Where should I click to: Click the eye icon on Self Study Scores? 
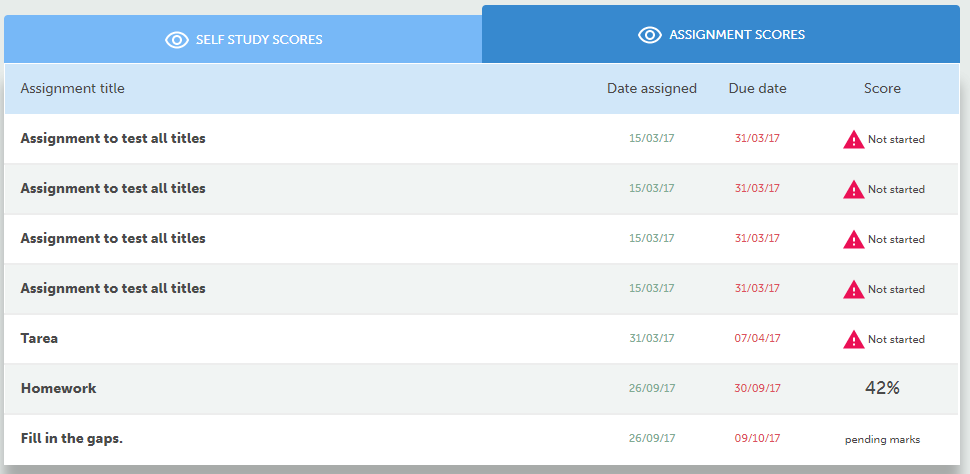coord(177,40)
